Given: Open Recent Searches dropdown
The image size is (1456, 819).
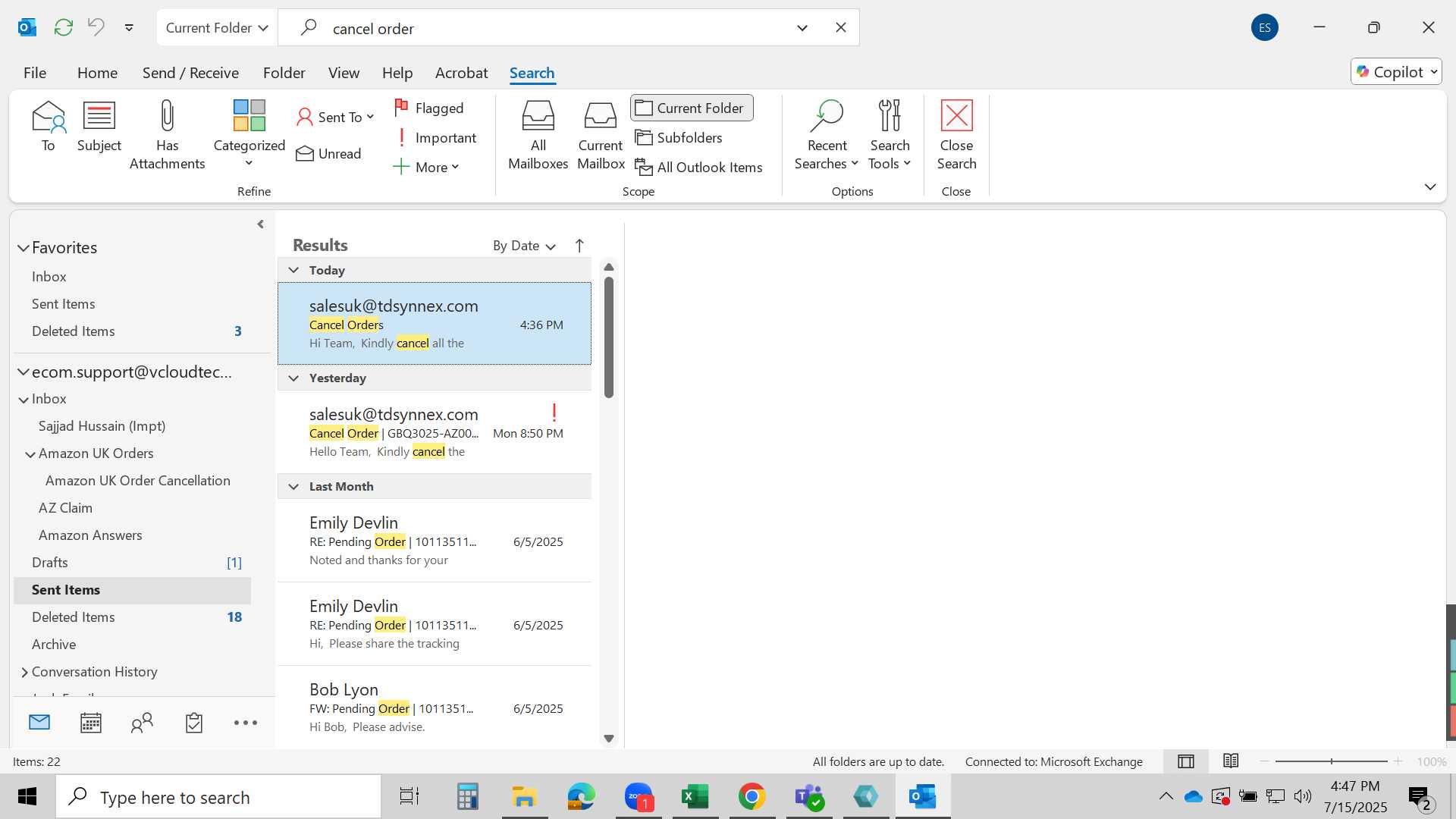Looking at the screenshot, I should pos(826,135).
